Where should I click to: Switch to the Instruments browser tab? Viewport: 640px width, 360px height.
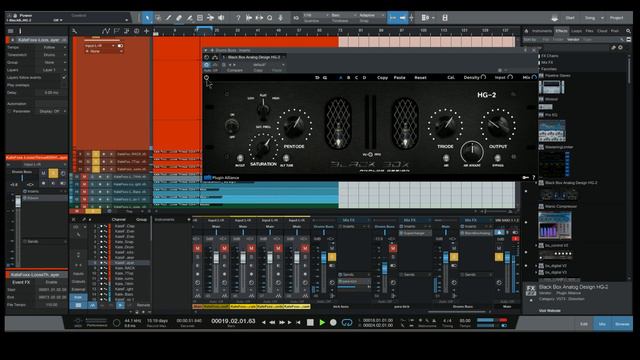coord(542,31)
